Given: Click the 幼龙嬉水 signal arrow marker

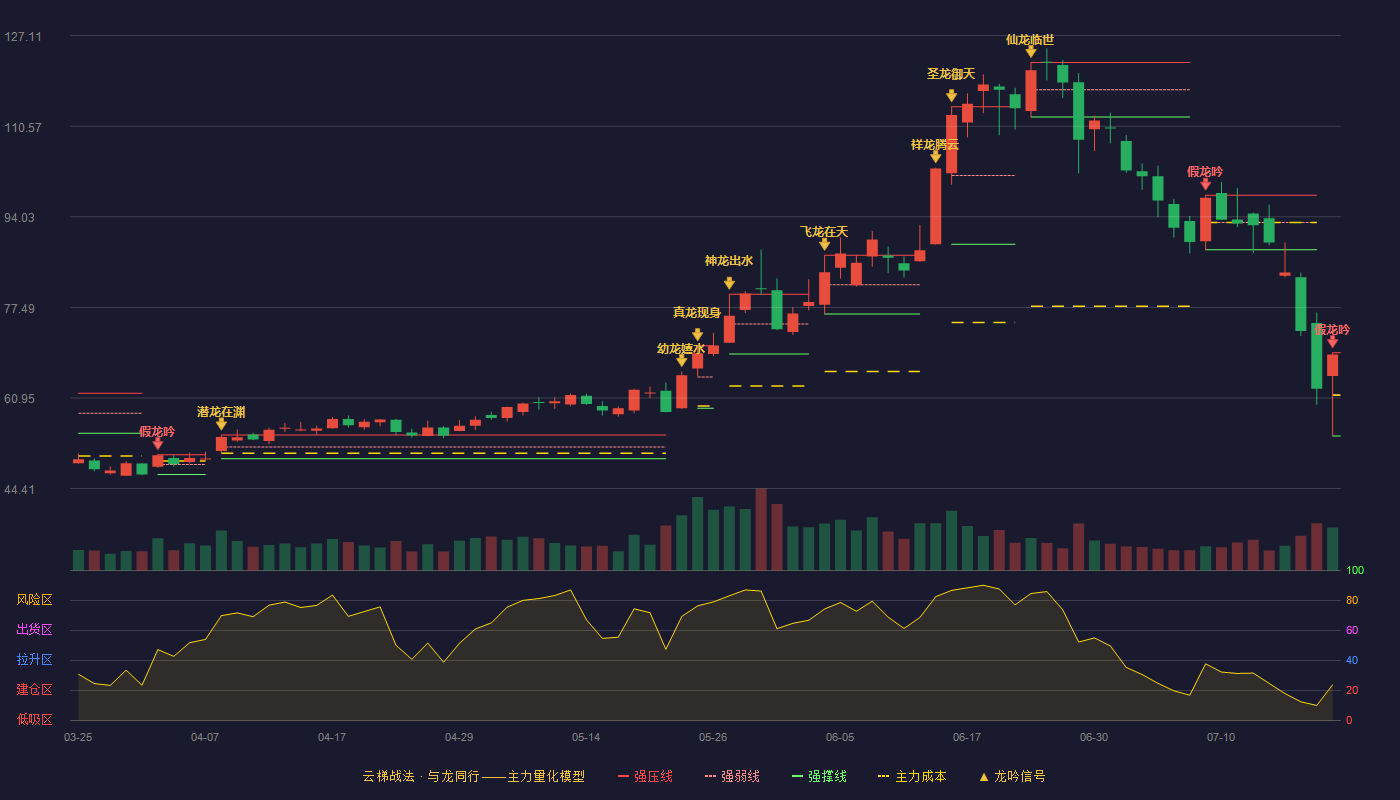Looking at the screenshot, I should [x=681, y=361].
